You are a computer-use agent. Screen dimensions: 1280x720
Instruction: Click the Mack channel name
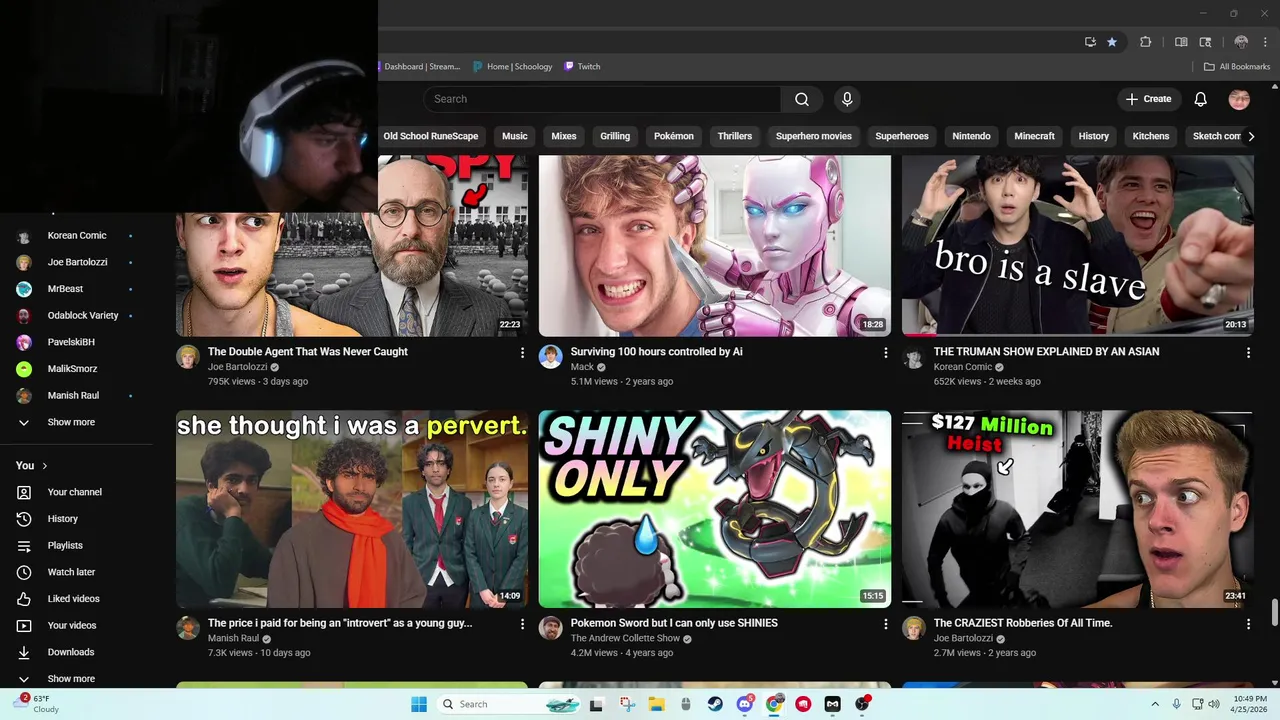pos(582,367)
